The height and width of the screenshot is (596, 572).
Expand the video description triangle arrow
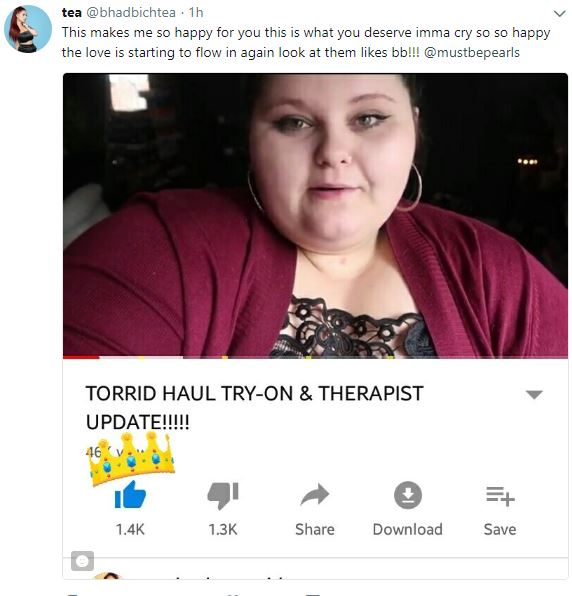[x=534, y=395]
